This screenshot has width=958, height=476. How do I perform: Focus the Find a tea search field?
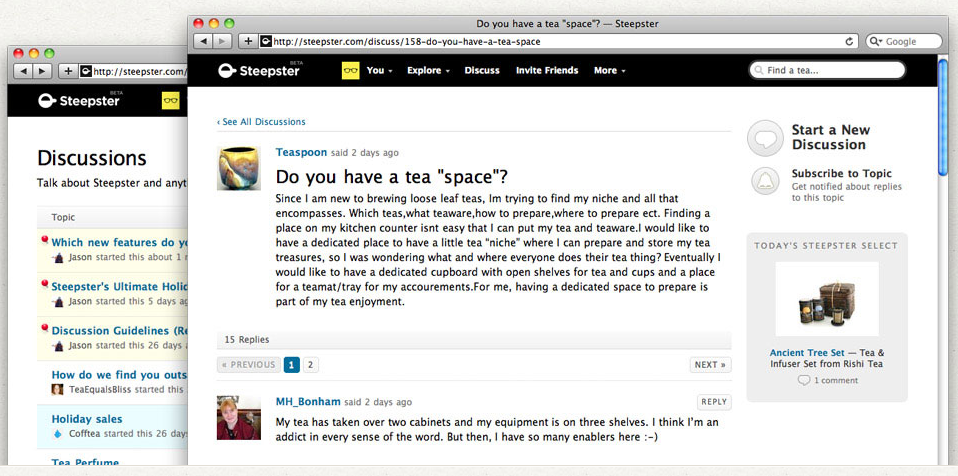tap(827, 70)
